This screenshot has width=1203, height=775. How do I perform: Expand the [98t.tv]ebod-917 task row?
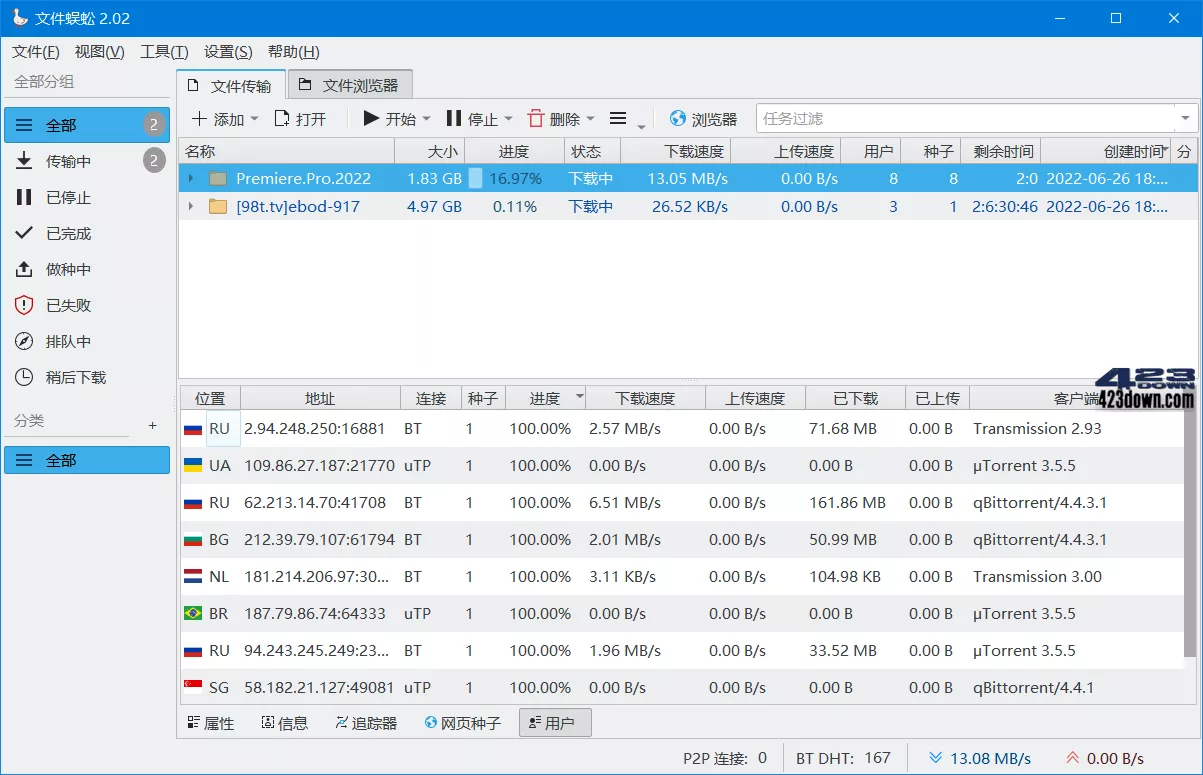coord(191,207)
